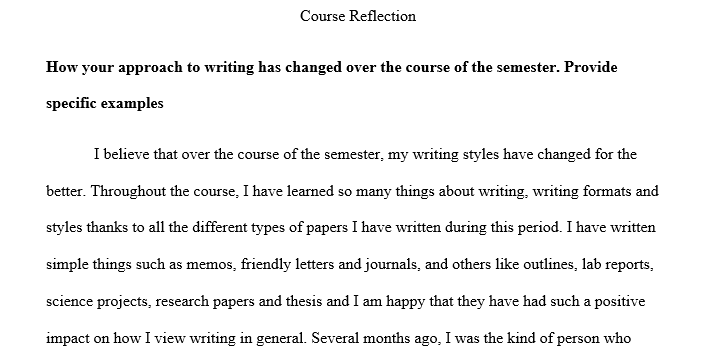Click the words 'specific examples' in heading
Image resolution: width=702 pixels, height=364 pixels.
pos(105,104)
